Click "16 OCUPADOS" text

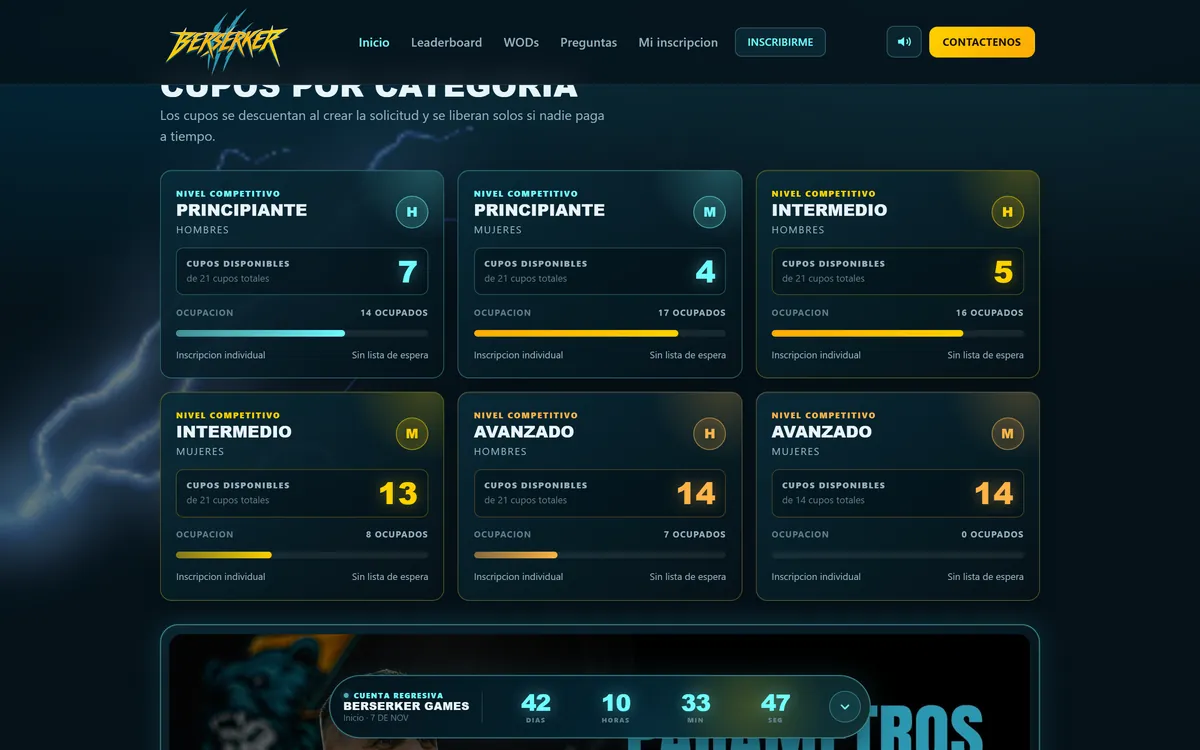click(990, 313)
